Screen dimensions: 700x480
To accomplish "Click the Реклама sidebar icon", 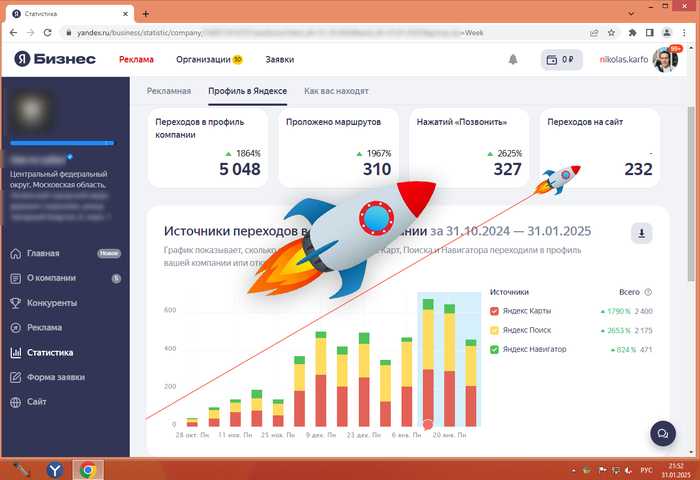I will pos(16,328).
